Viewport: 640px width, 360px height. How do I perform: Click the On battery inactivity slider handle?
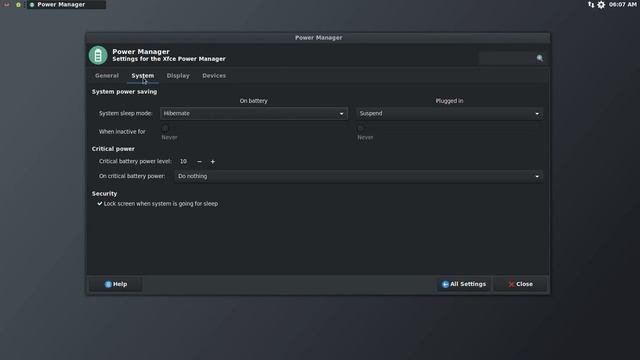click(x=165, y=128)
